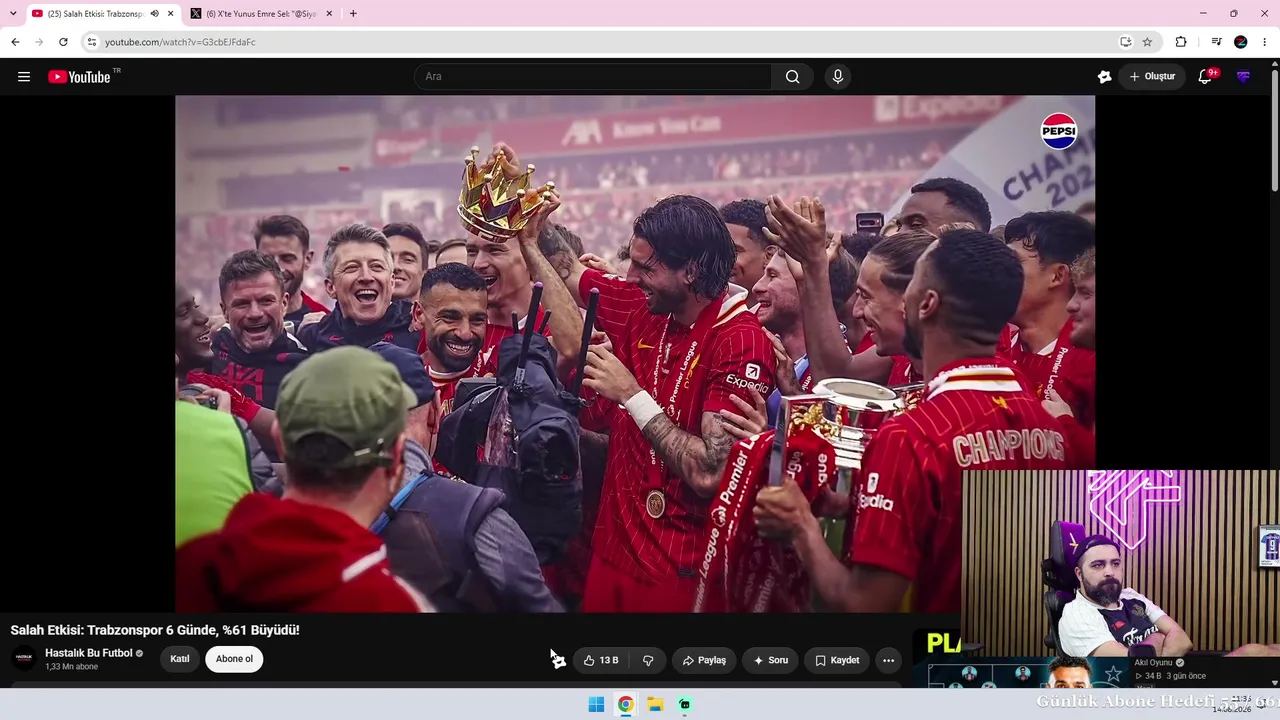
Task: Close the X'te Yunus Emre Sel tab
Action: [329, 14]
